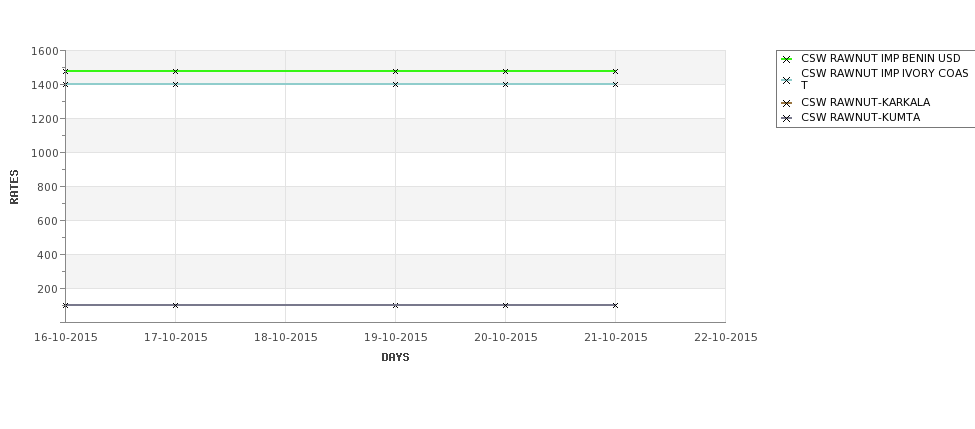Click KUMTA data point on 21-10-2015

pos(616,305)
